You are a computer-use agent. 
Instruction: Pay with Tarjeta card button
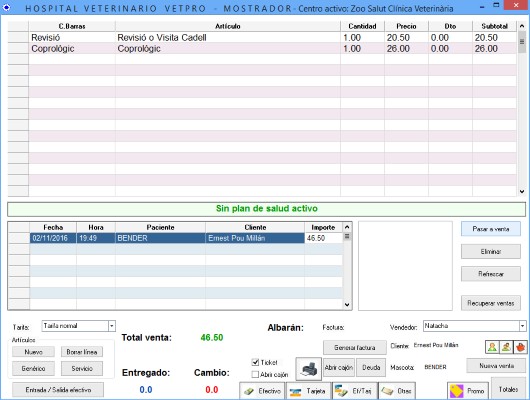pos(308,391)
